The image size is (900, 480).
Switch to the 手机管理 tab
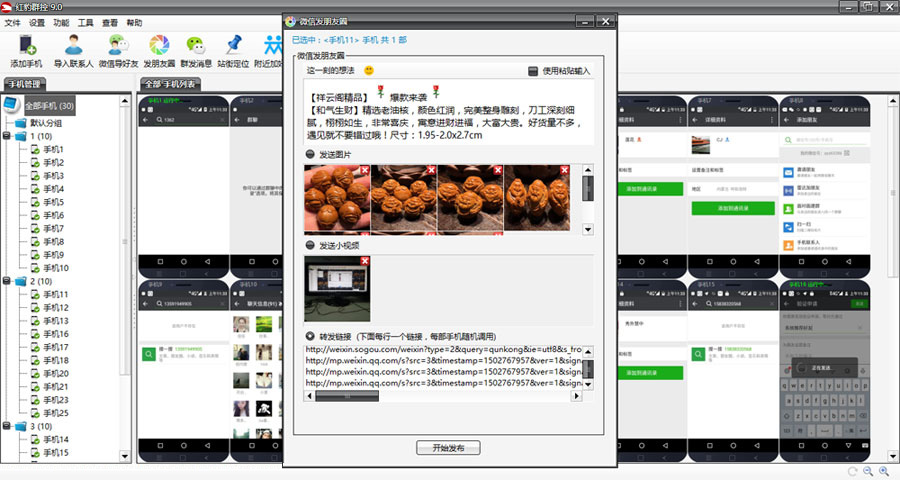coord(25,84)
